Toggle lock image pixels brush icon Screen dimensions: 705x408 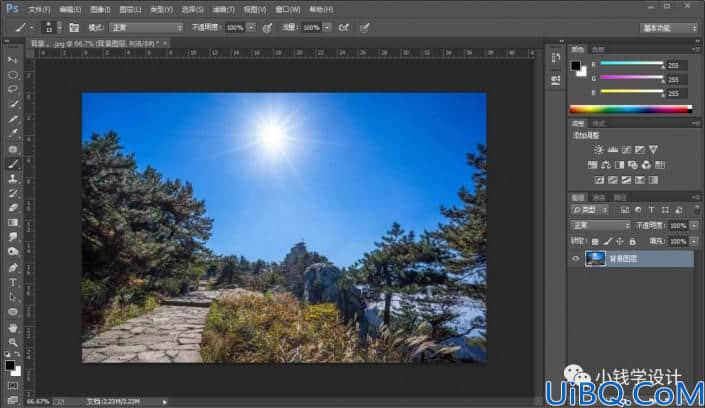[607, 242]
